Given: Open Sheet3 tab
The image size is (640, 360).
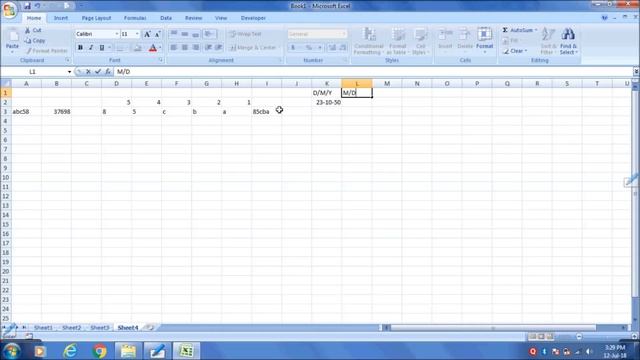Looking at the screenshot, I should (x=100, y=328).
